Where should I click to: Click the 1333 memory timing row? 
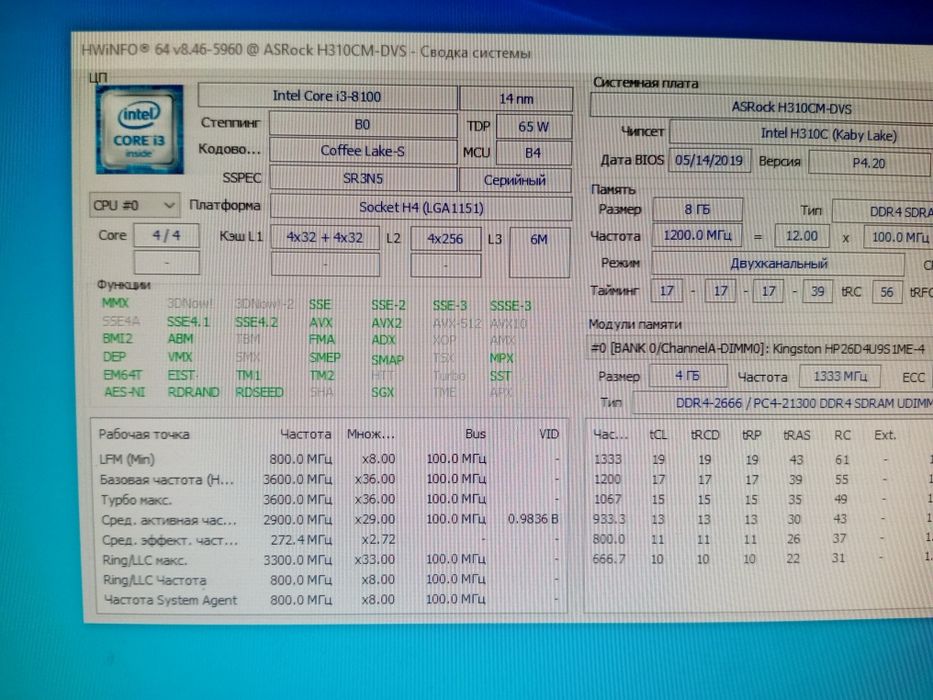pyautogui.click(x=760, y=460)
